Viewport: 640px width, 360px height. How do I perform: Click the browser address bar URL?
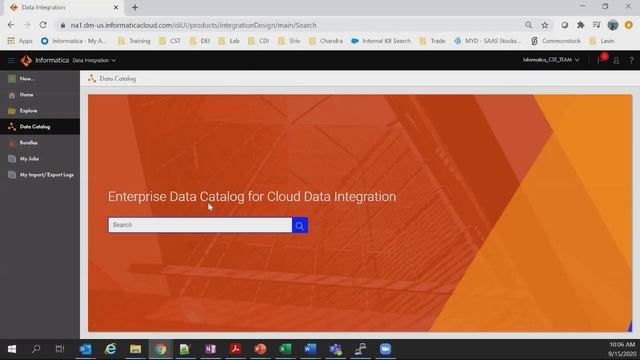tap(193, 25)
